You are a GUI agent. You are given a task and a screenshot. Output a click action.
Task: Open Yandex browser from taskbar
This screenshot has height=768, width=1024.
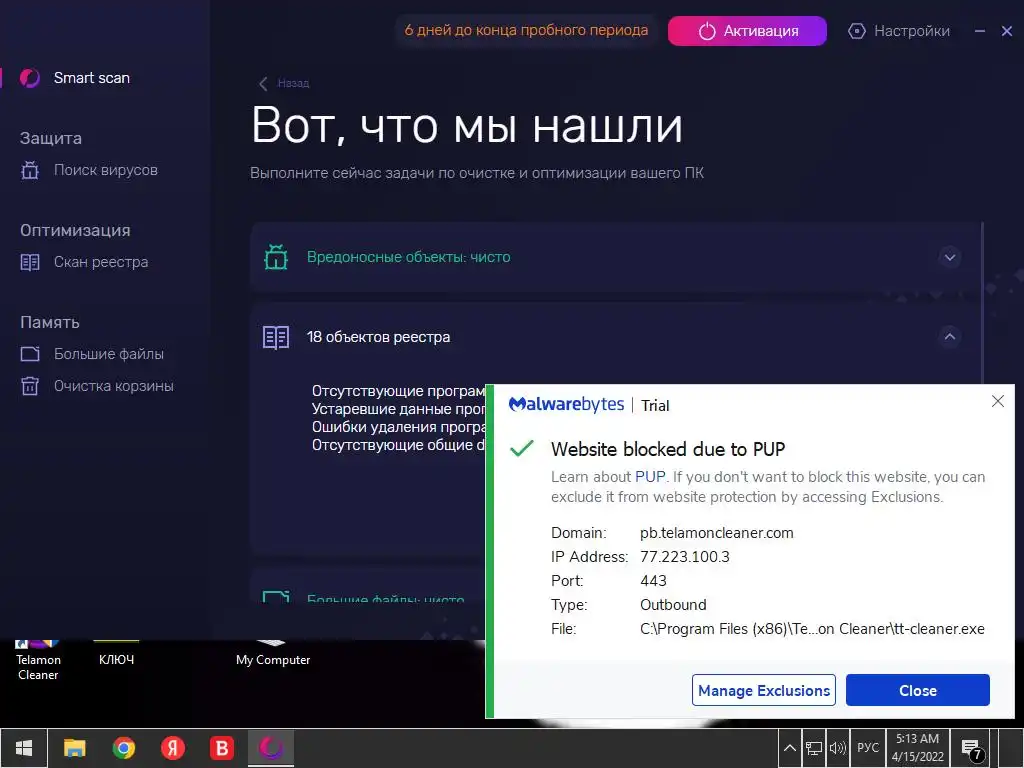pyautogui.click(x=172, y=748)
